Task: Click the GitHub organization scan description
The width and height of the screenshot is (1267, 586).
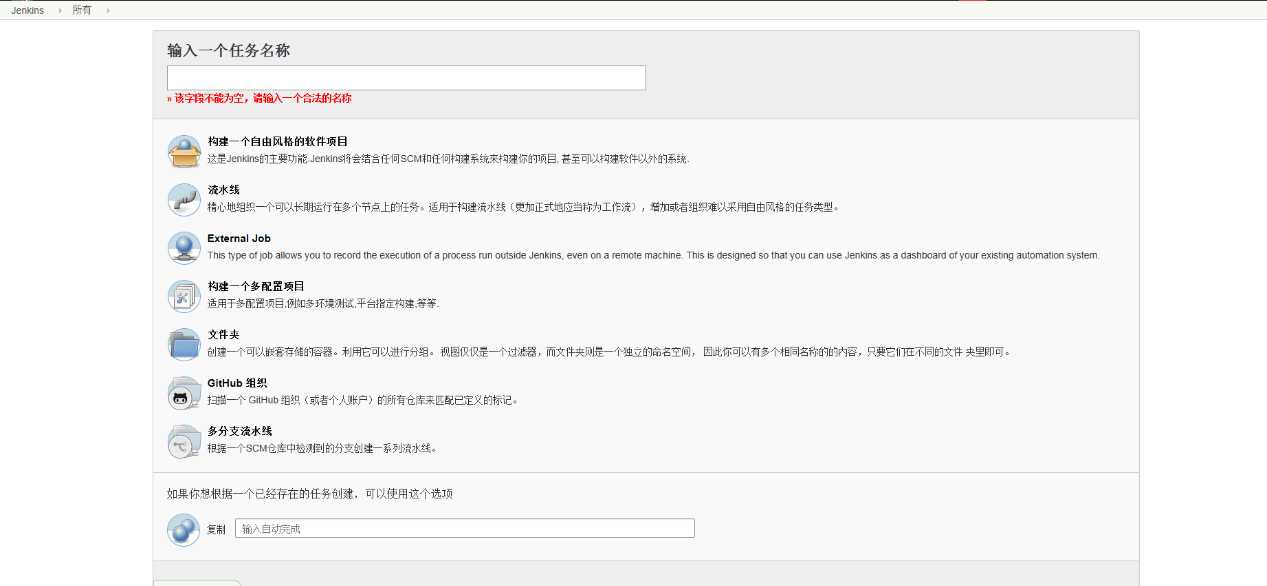Action: tap(363, 400)
